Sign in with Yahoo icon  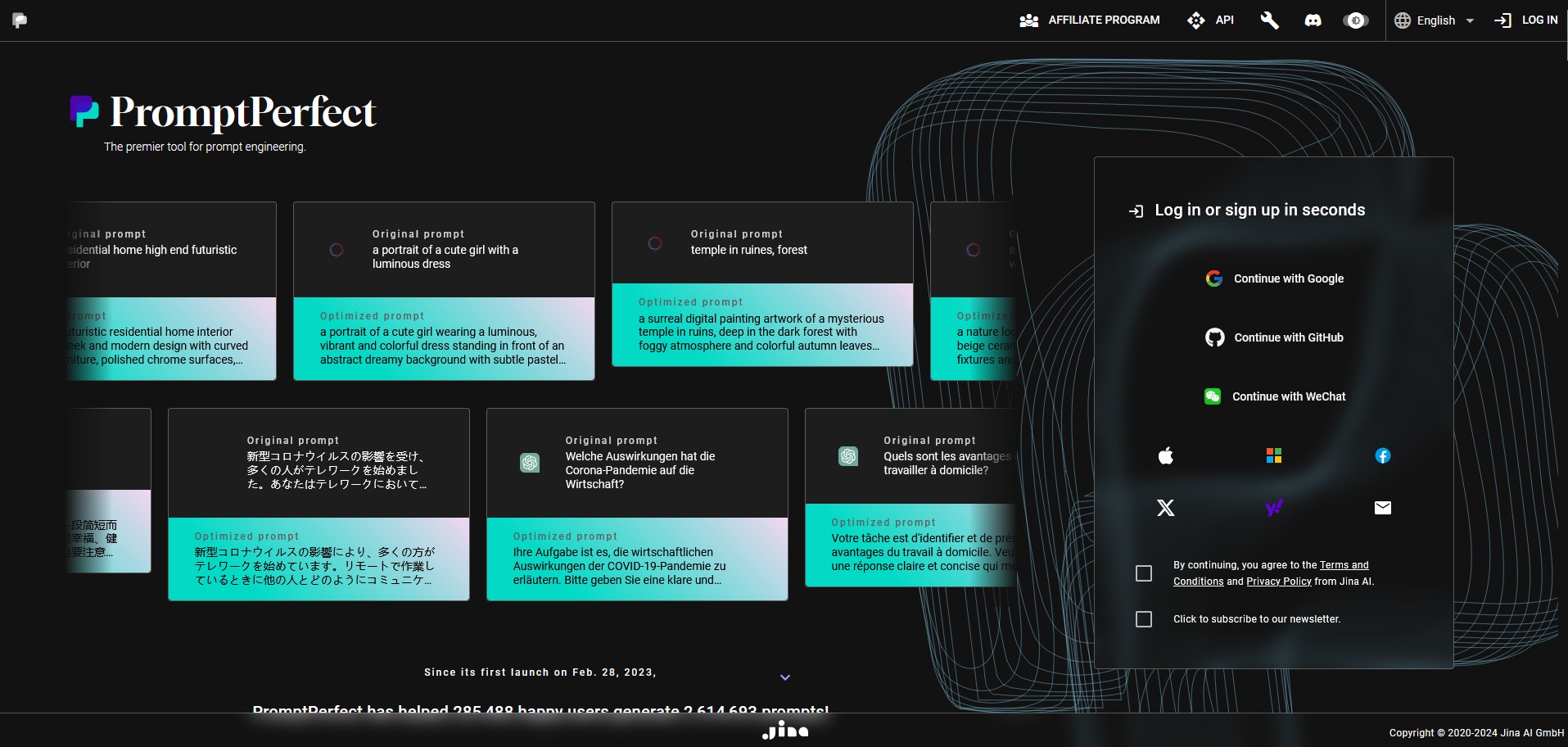click(x=1274, y=508)
